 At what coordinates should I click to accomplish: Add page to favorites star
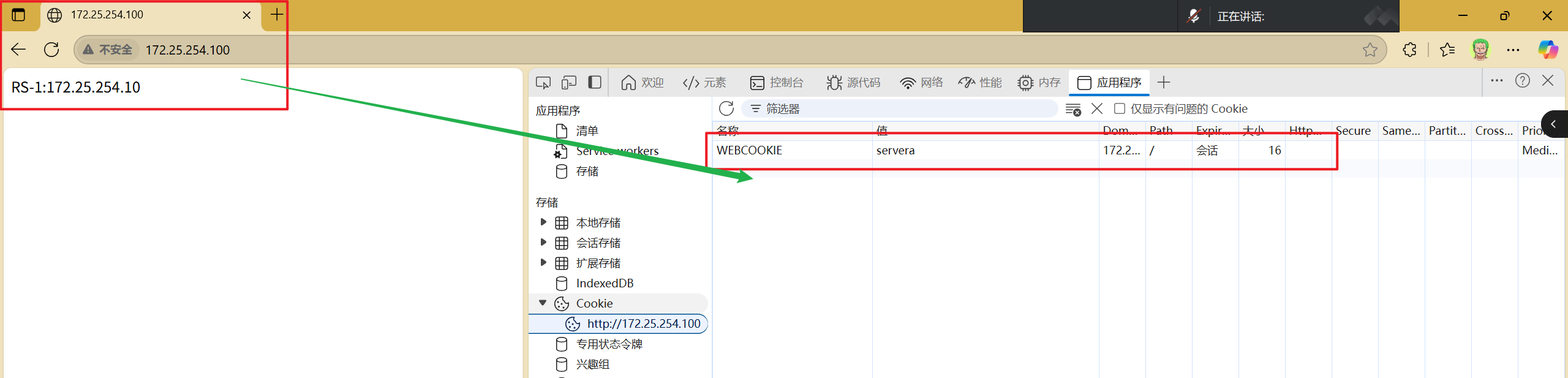click(x=1370, y=50)
